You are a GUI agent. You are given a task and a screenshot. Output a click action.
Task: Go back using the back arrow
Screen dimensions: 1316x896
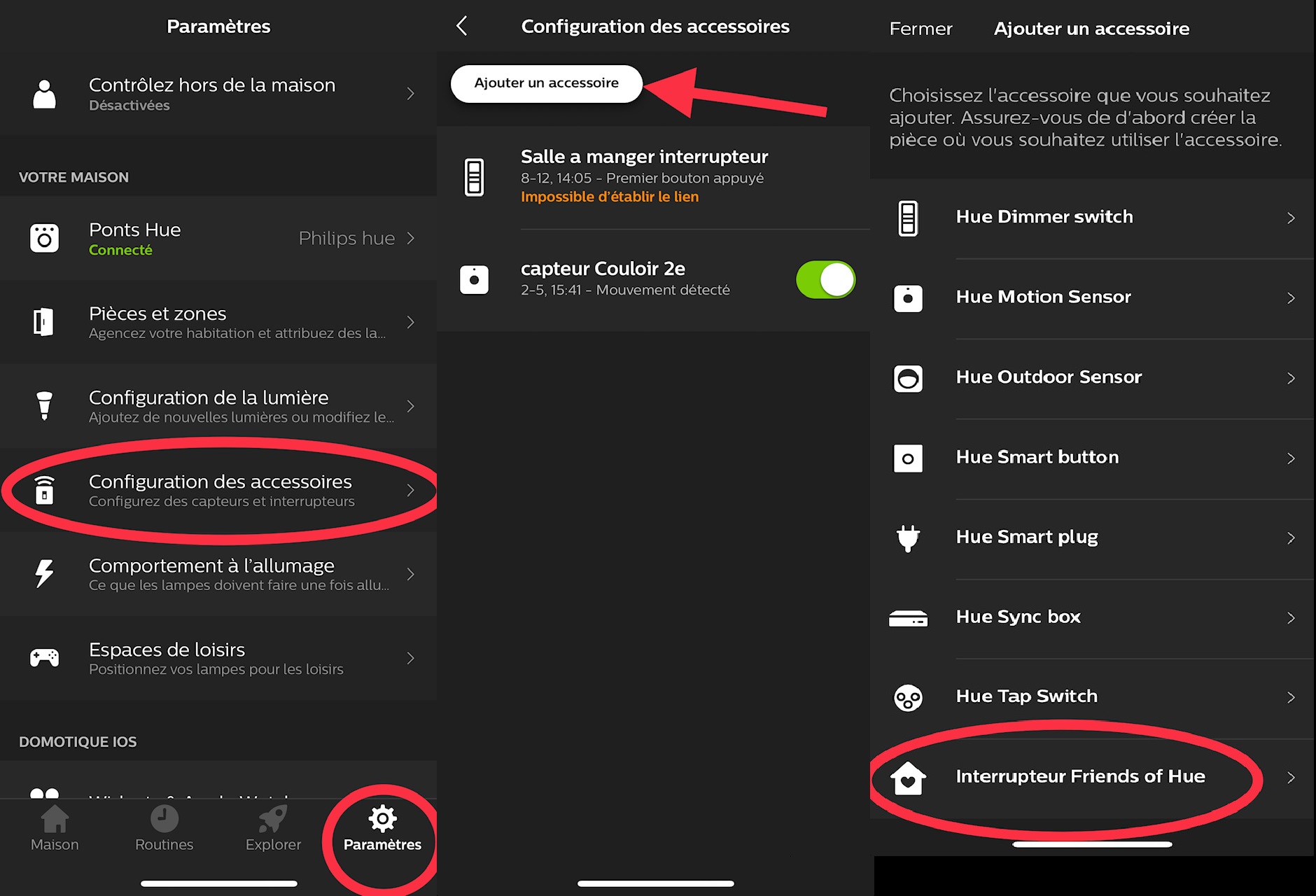tap(461, 27)
